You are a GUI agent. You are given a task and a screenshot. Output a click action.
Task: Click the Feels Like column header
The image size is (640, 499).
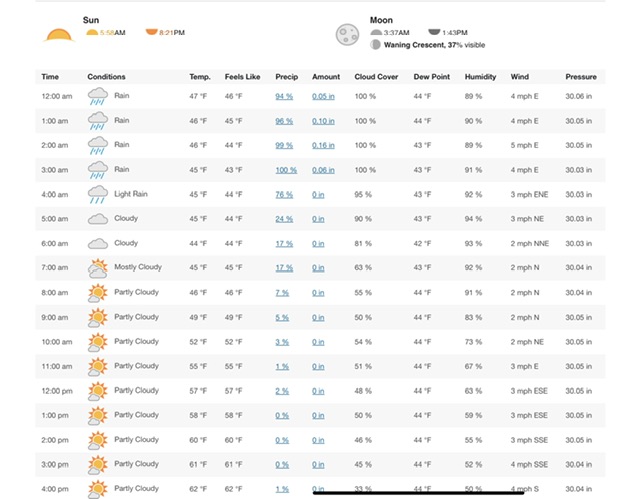242,77
